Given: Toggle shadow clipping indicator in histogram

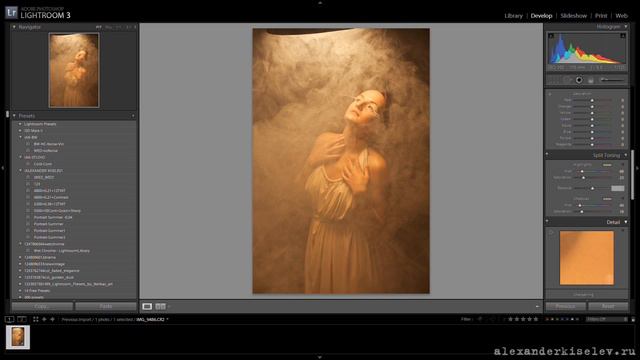Looking at the screenshot, I should (x=551, y=36).
